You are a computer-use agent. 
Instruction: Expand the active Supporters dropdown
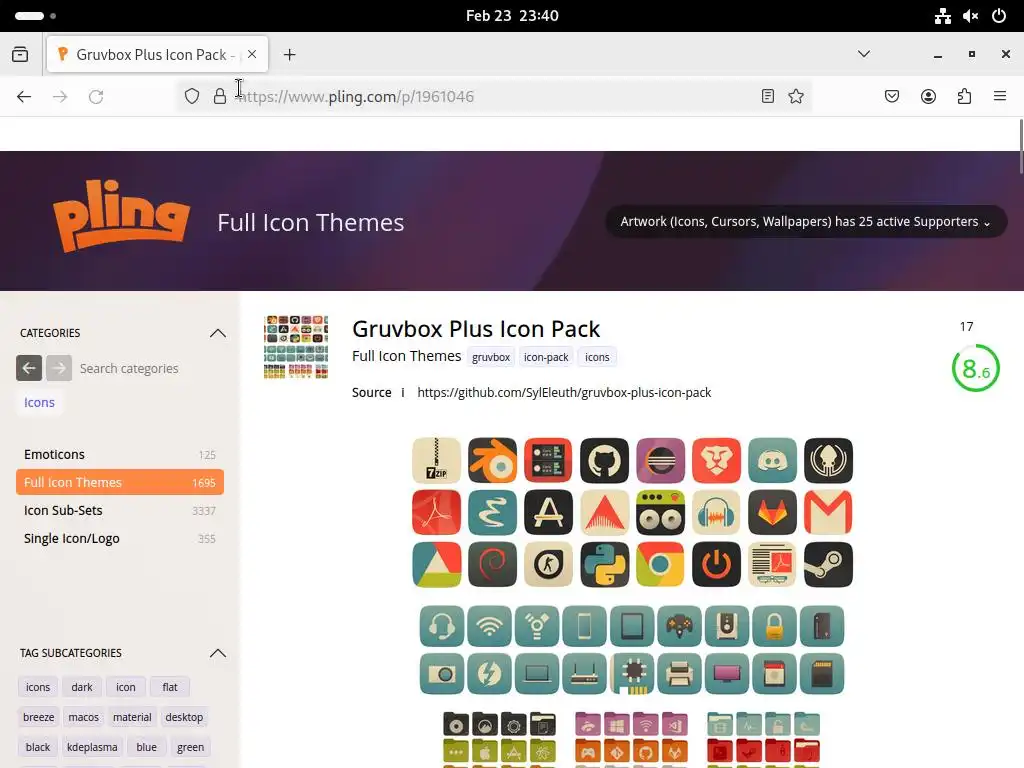(x=806, y=222)
